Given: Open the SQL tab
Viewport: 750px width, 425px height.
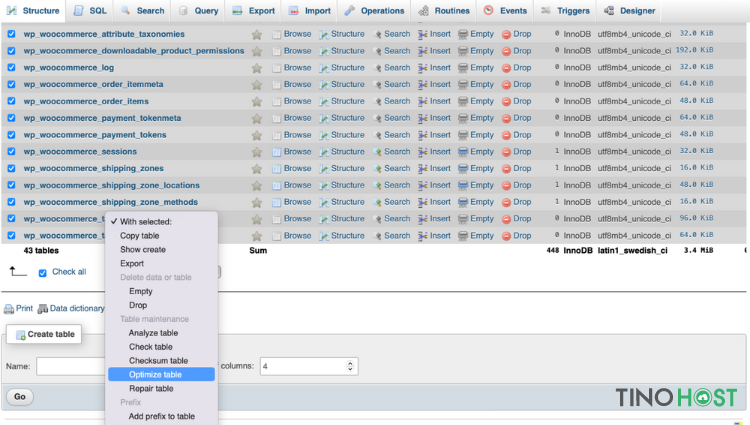Looking at the screenshot, I should 90,11.
